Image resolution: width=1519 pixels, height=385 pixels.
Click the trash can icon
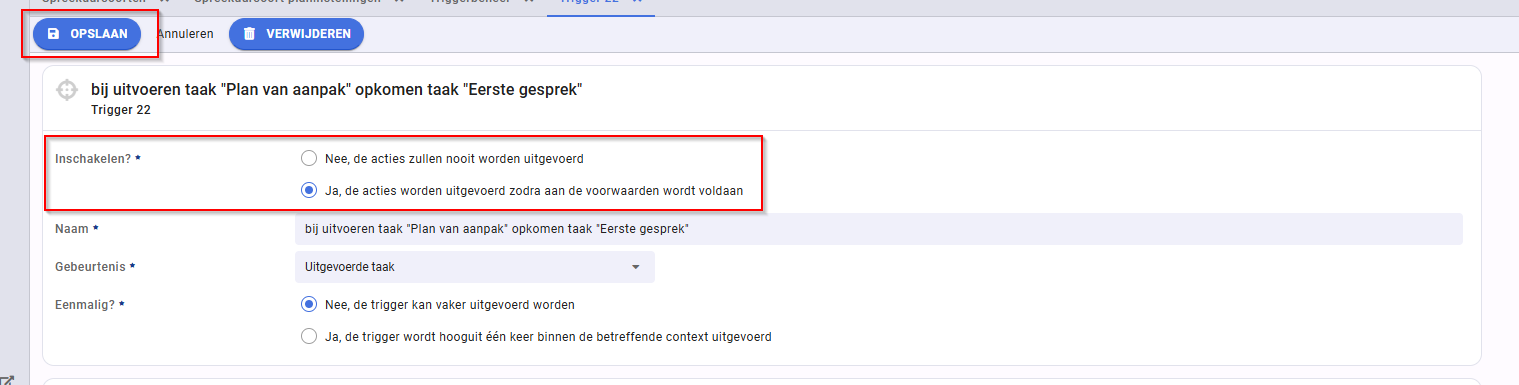249,34
